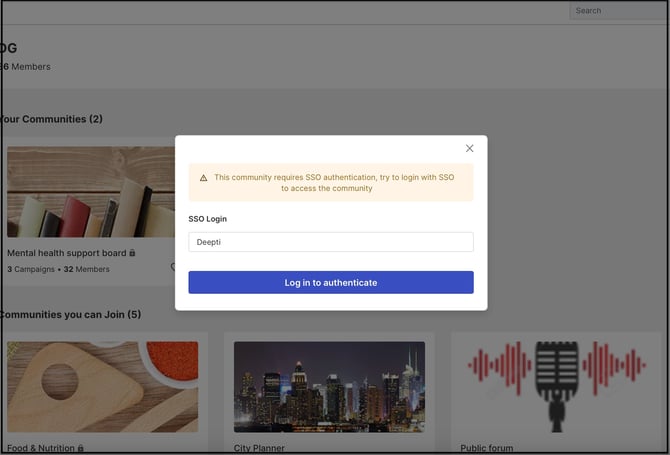
Task: Open Mental health support board thumbnail
Action: 91,192
